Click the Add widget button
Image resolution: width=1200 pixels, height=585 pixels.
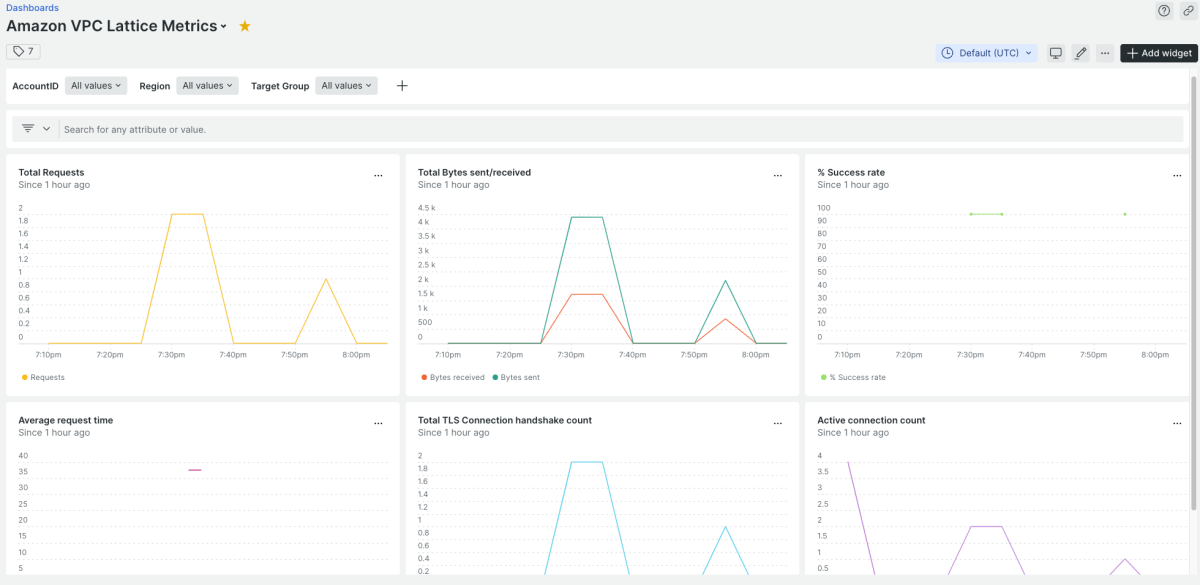coord(1159,53)
